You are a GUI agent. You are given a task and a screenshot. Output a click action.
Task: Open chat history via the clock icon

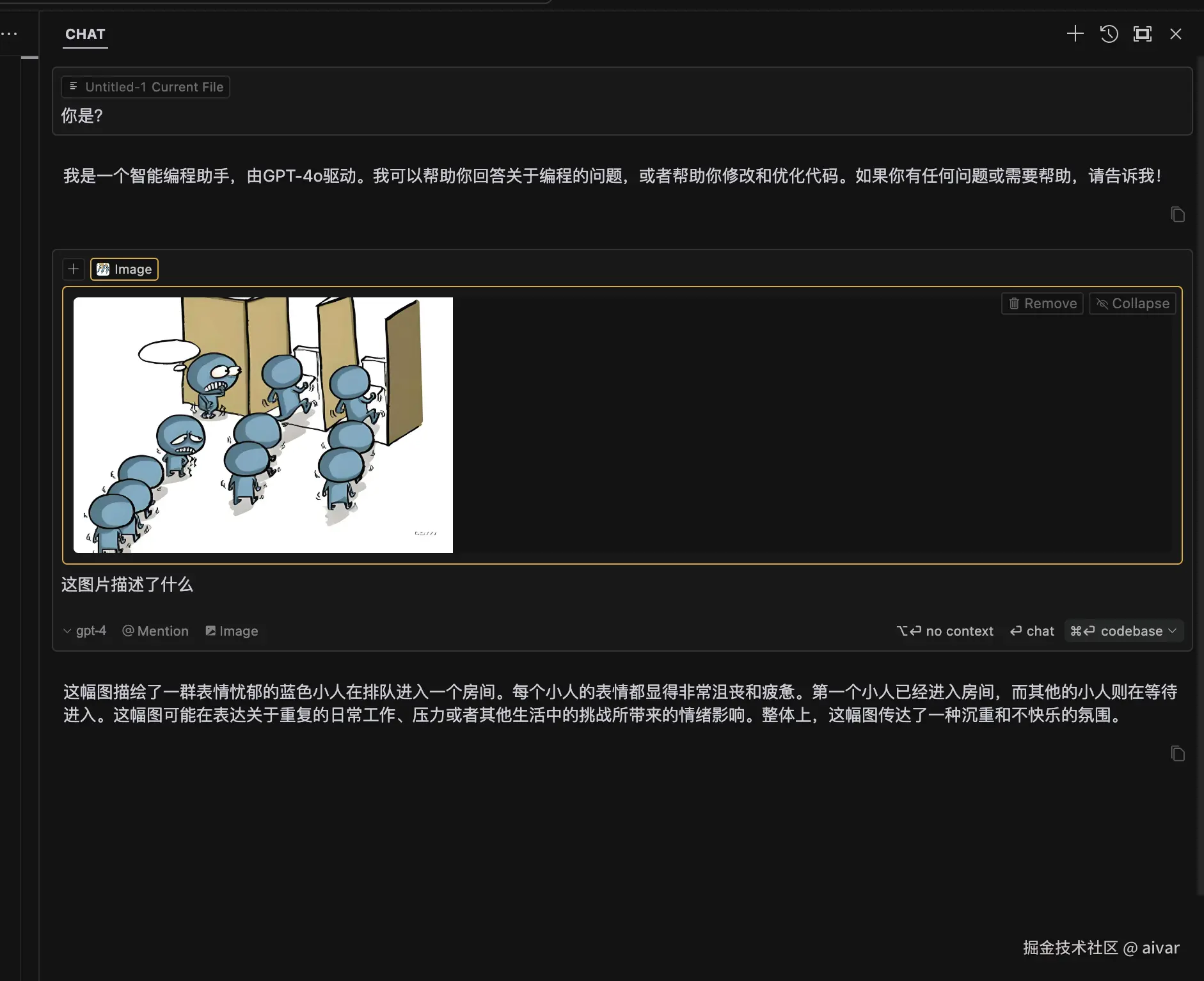coord(1109,34)
